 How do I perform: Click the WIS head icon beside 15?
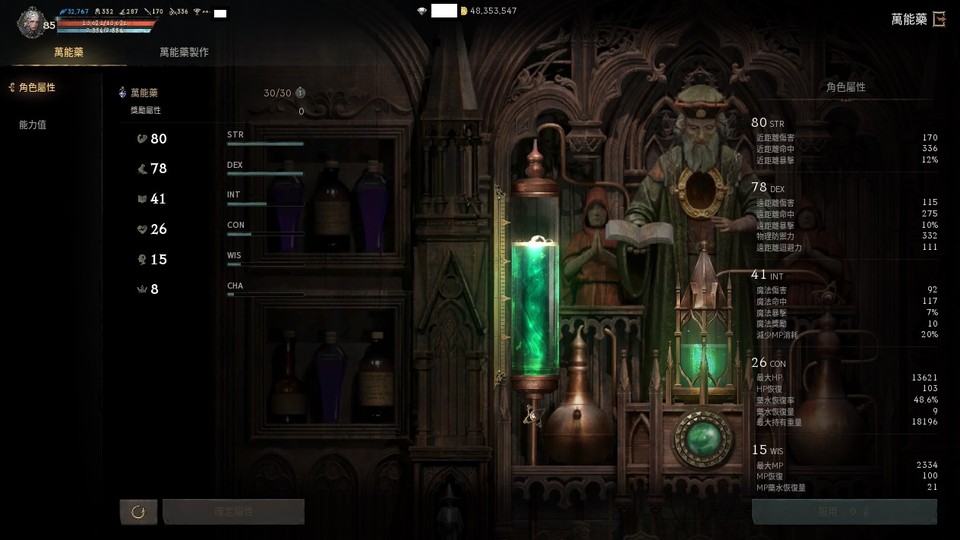[x=141, y=259]
